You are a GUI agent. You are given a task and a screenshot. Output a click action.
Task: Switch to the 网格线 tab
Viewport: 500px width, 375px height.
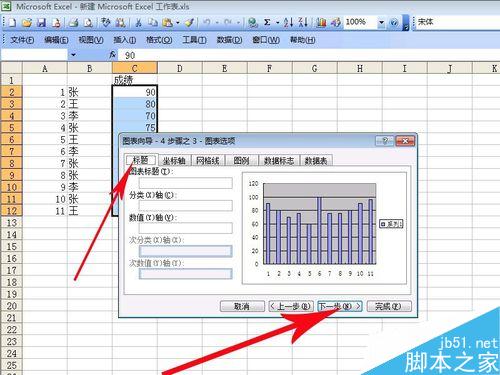point(208,161)
